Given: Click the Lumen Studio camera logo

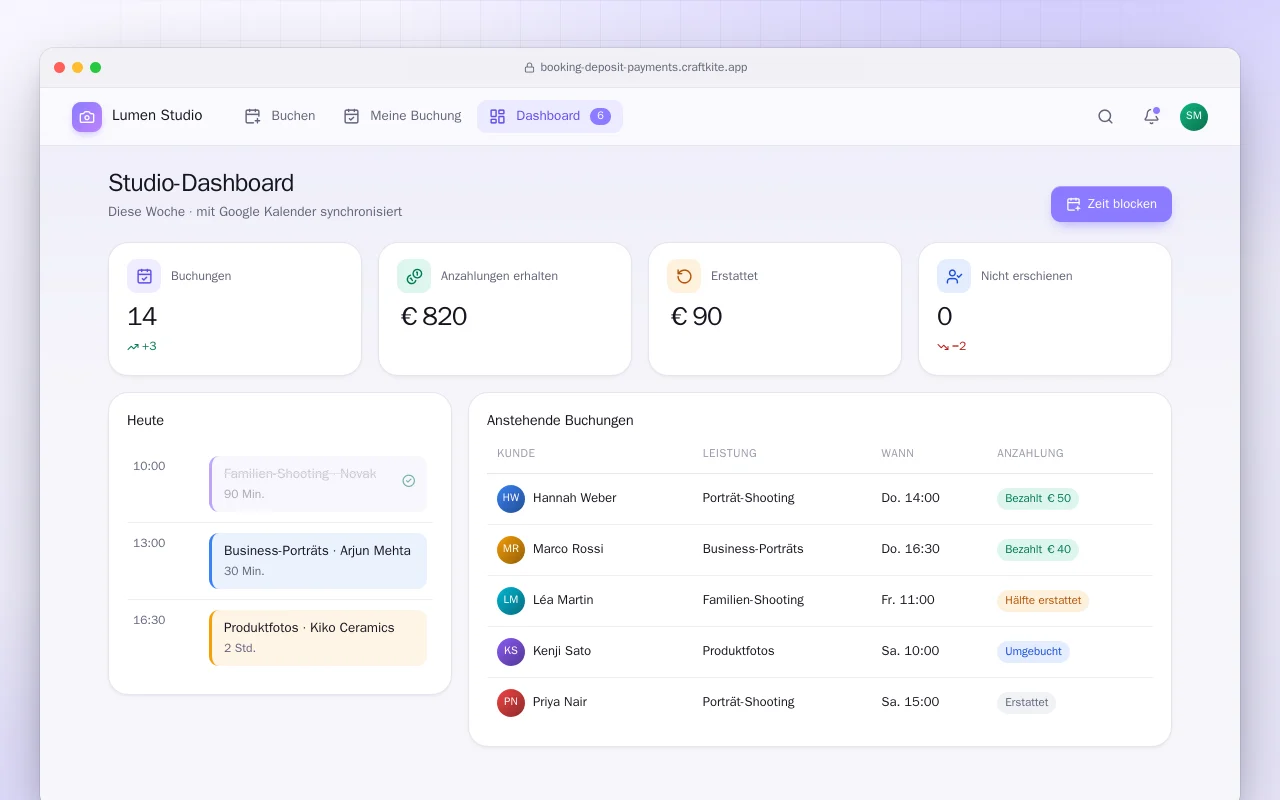Looking at the screenshot, I should tap(87, 117).
